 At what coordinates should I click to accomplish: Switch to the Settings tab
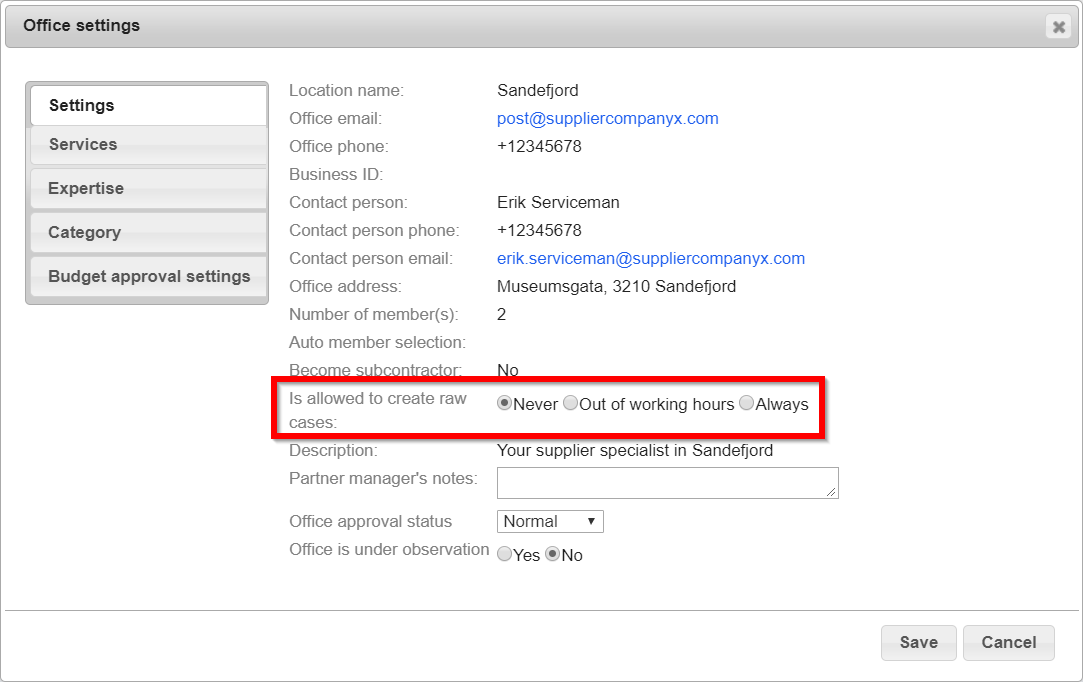[x=147, y=105]
